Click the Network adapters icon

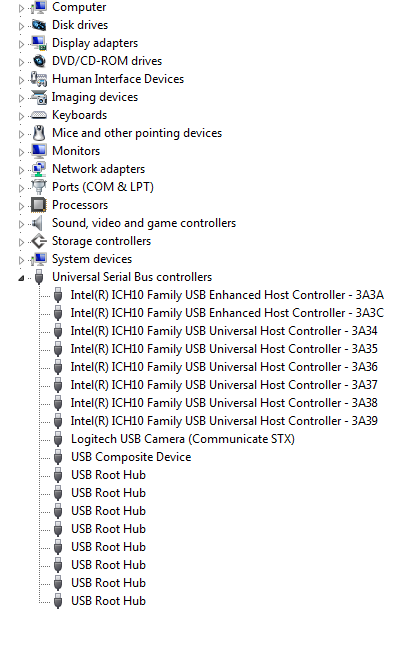(x=39, y=169)
